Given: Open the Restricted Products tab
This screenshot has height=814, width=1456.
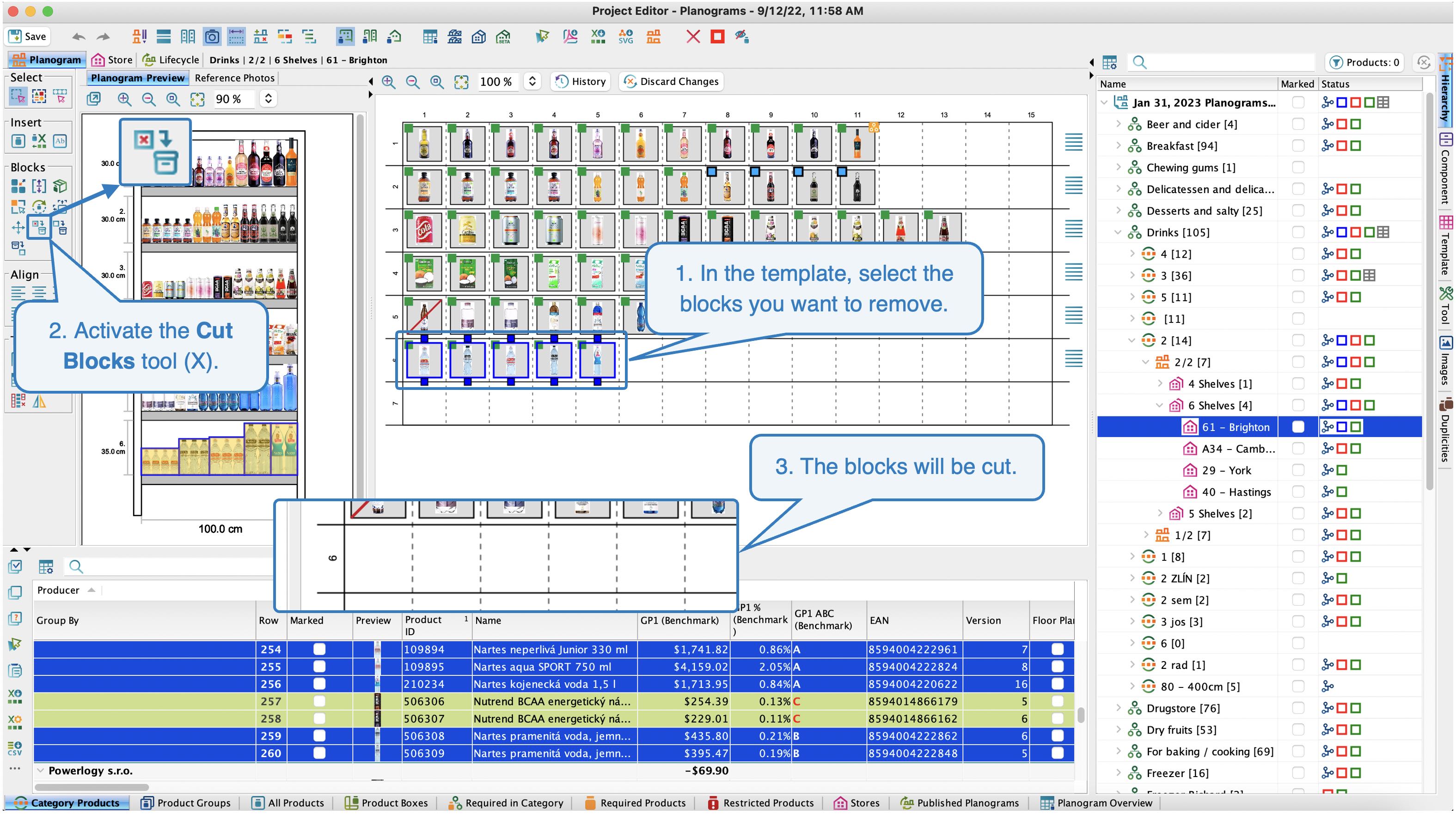Looking at the screenshot, I should coord(761,803).
